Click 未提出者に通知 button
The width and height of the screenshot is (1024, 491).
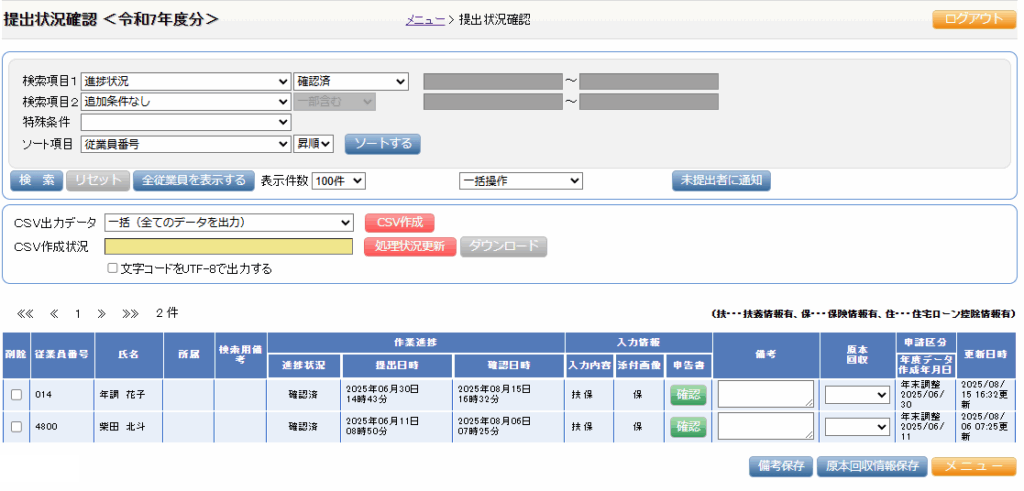tap(721, 181)
